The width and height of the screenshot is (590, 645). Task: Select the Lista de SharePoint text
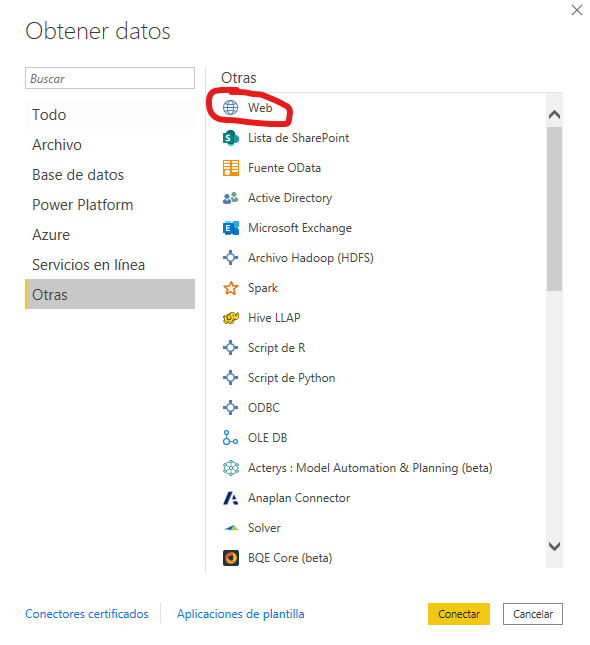pos(298,138)
